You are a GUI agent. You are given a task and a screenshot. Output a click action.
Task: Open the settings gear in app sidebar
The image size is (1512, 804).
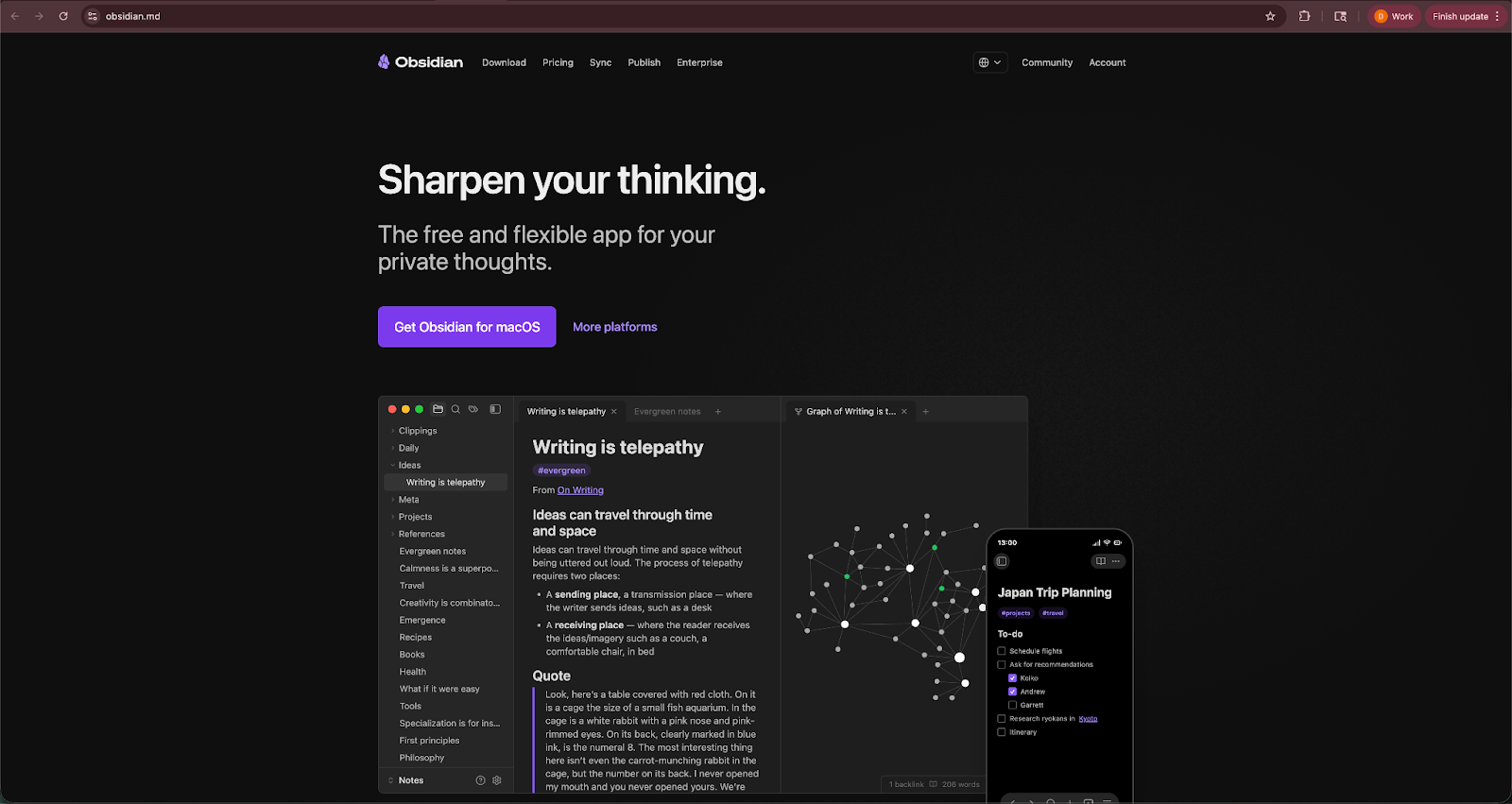tap(497, 780)
